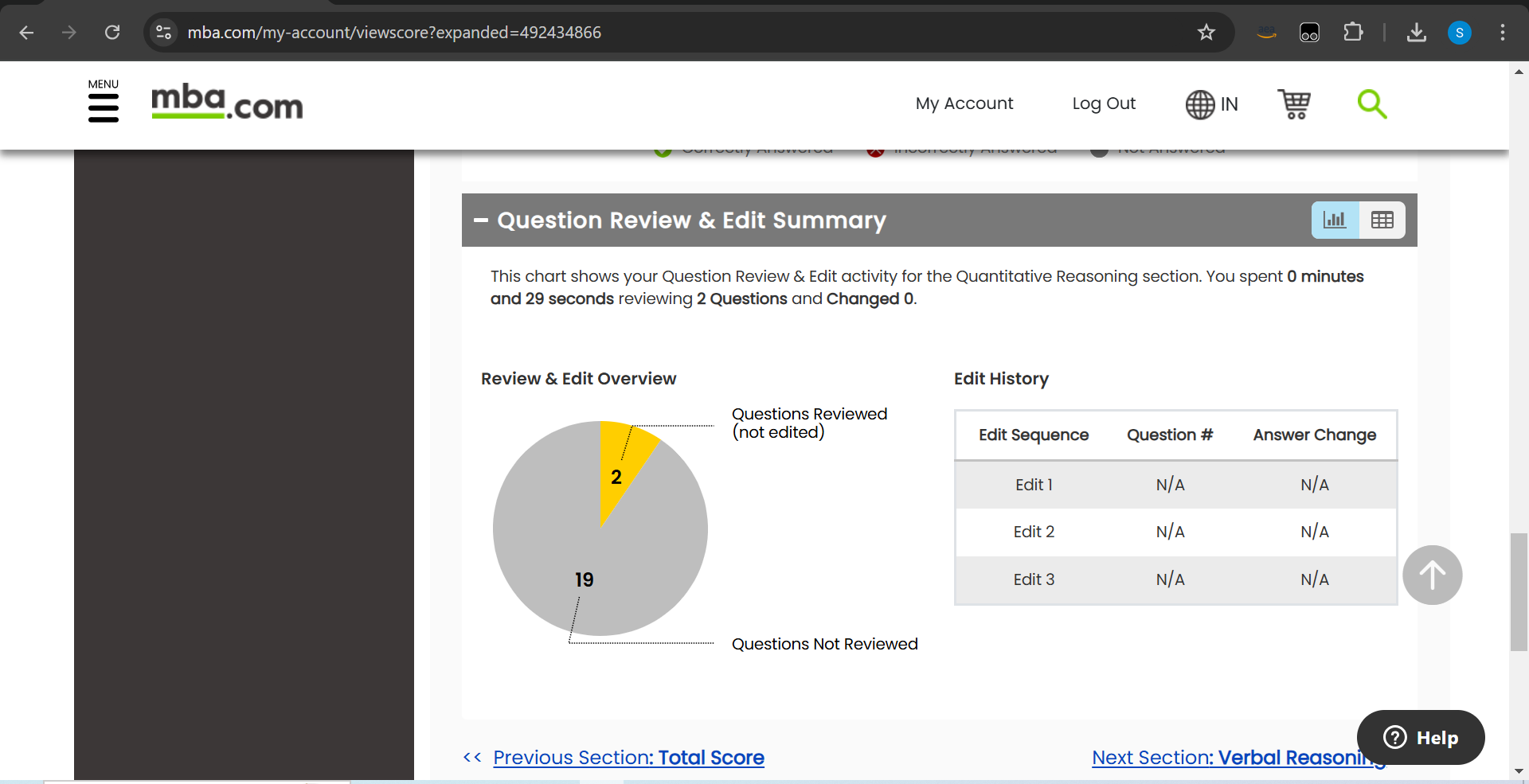Click the scroll-to-top arrow button
This screenshot has width=1529, height=784.
pyautogui.click(x=1432, y=575)
